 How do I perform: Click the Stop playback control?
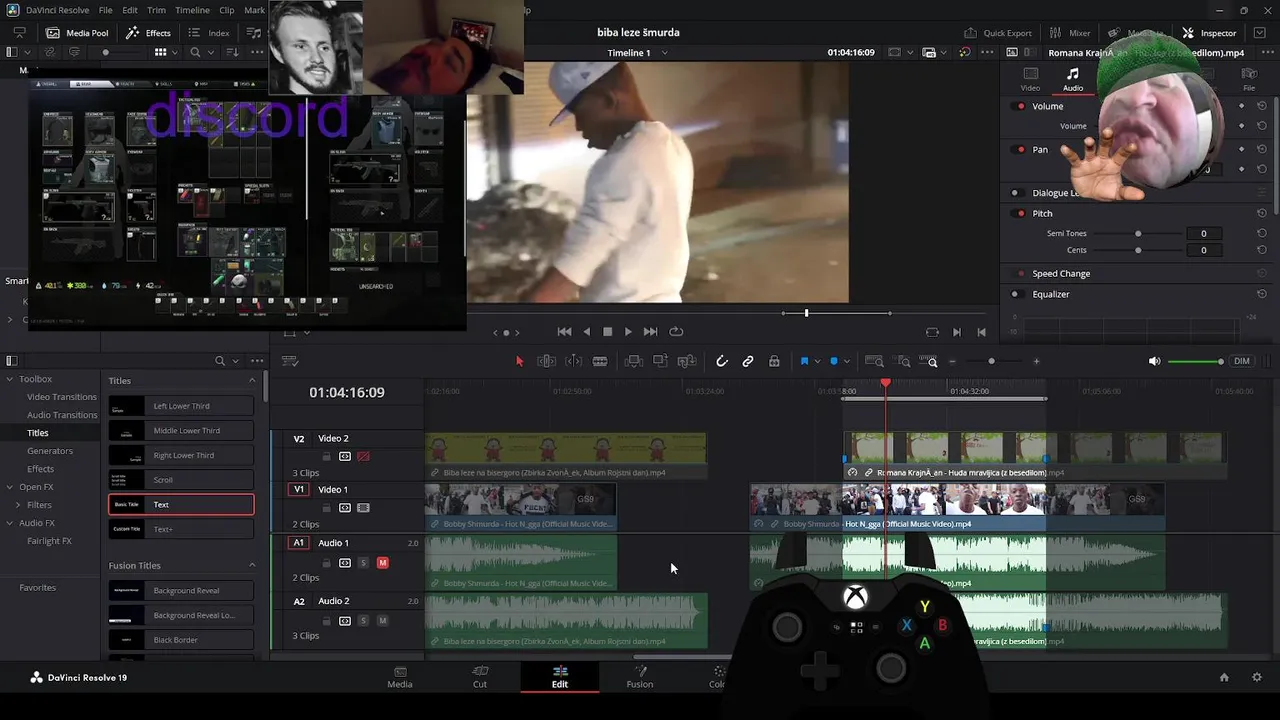607,332
